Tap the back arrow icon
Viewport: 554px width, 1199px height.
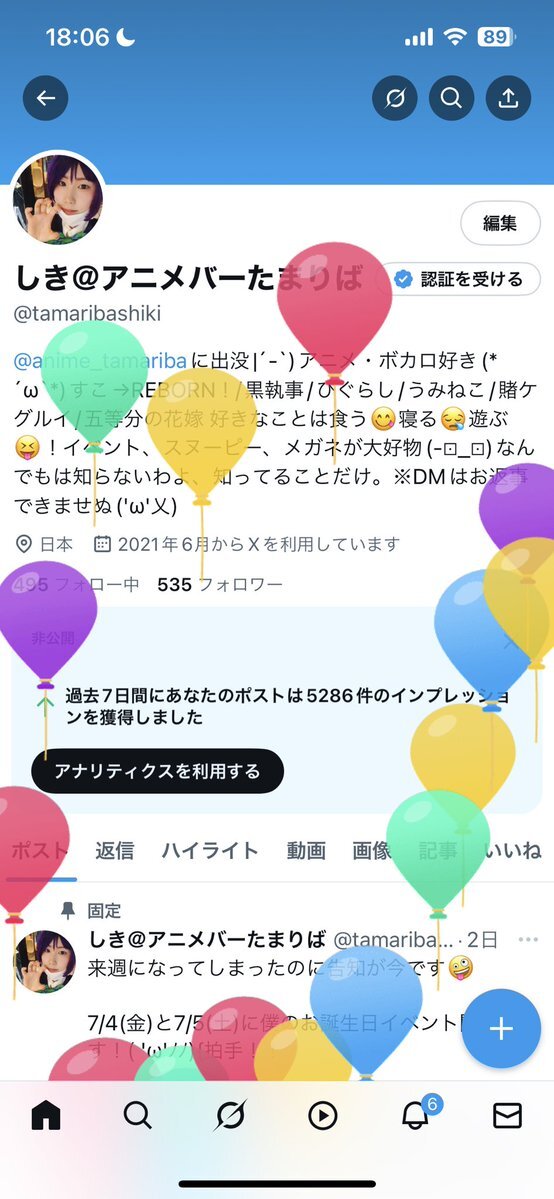pyautogui.click(x=46, y=98)
